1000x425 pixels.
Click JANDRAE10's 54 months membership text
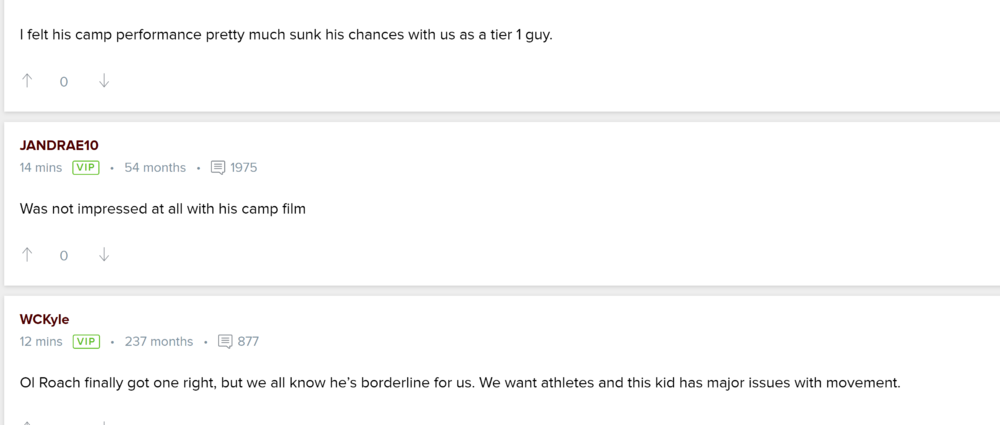(x=155, y=168)
